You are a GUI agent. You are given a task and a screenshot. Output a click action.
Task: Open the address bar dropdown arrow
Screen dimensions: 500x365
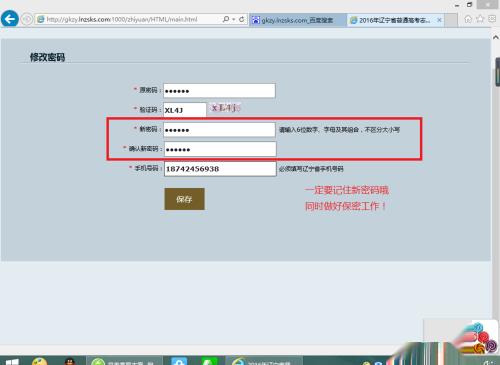[234, 19]
